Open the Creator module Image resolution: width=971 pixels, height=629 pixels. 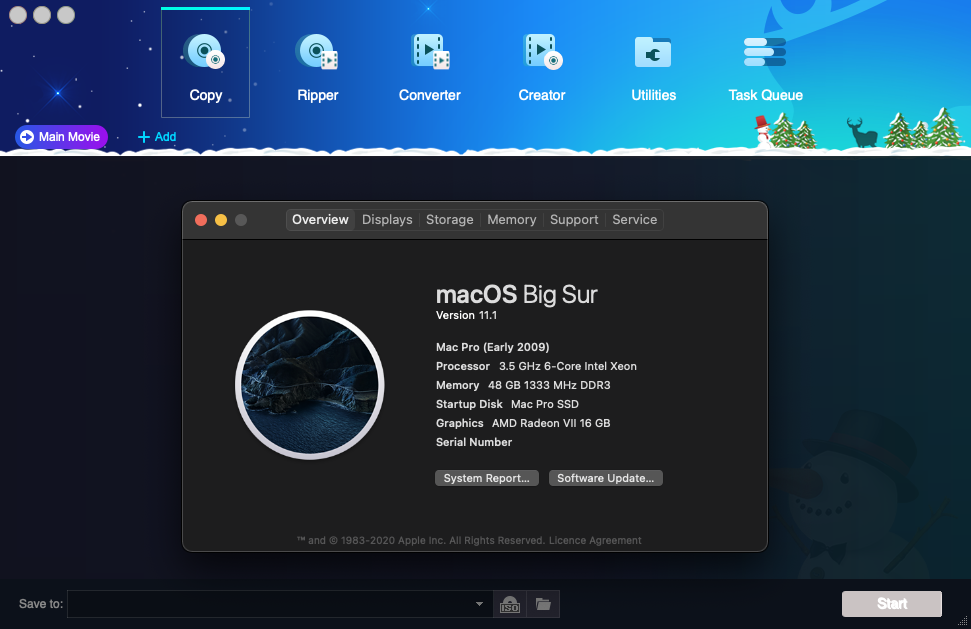[542, 68]
